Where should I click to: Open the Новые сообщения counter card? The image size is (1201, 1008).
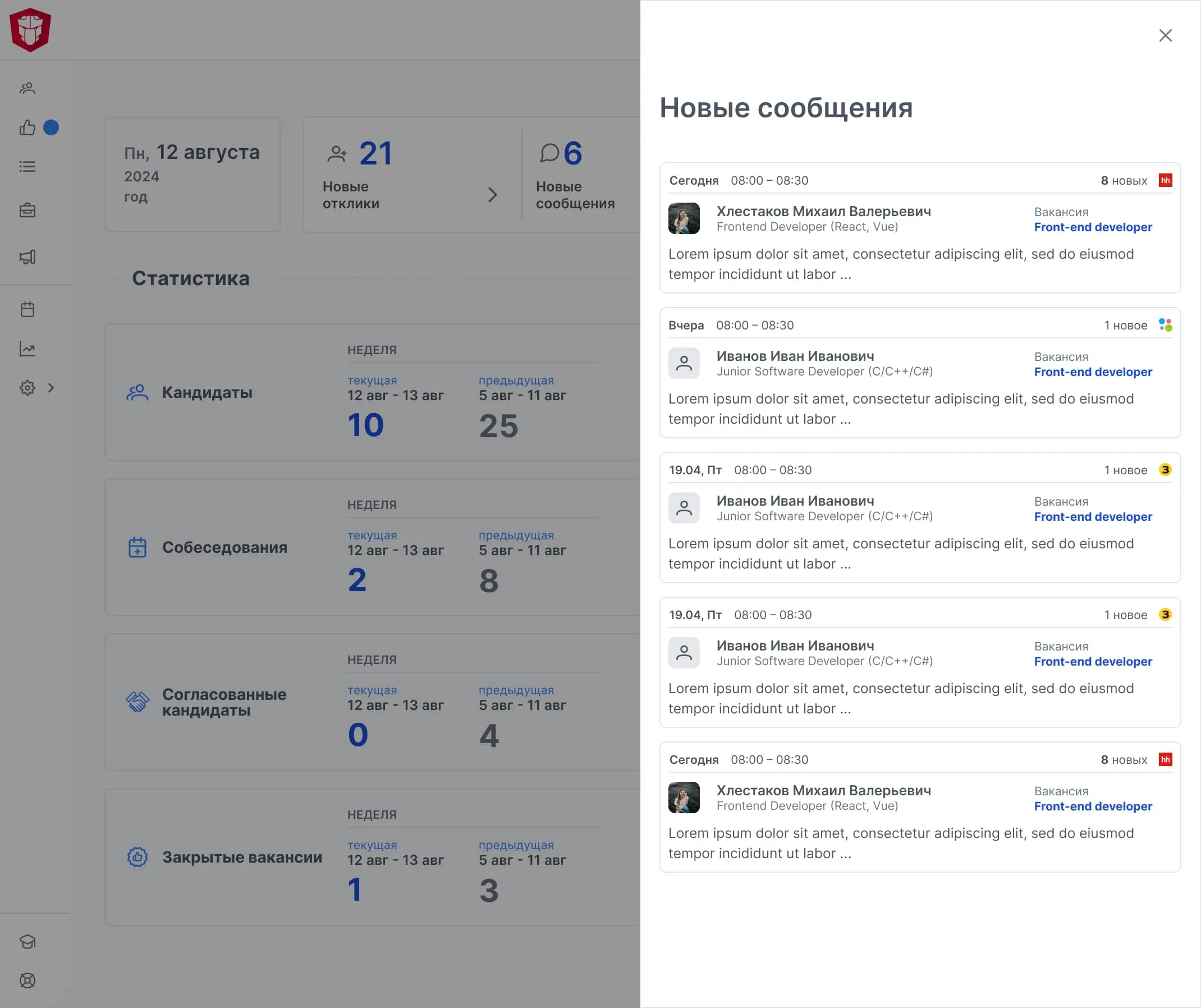click(x=575, y=175)
